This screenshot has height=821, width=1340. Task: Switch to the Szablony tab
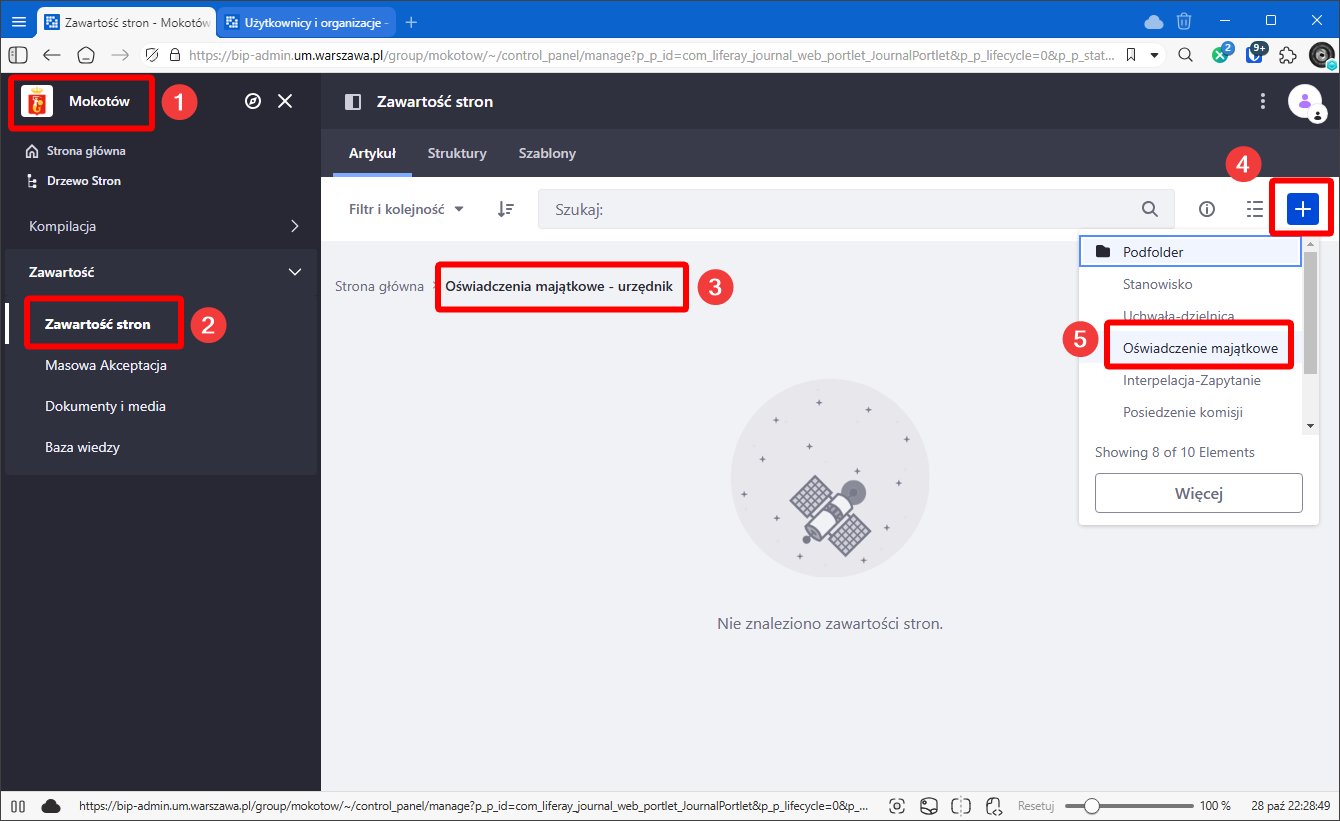point(547,153)
